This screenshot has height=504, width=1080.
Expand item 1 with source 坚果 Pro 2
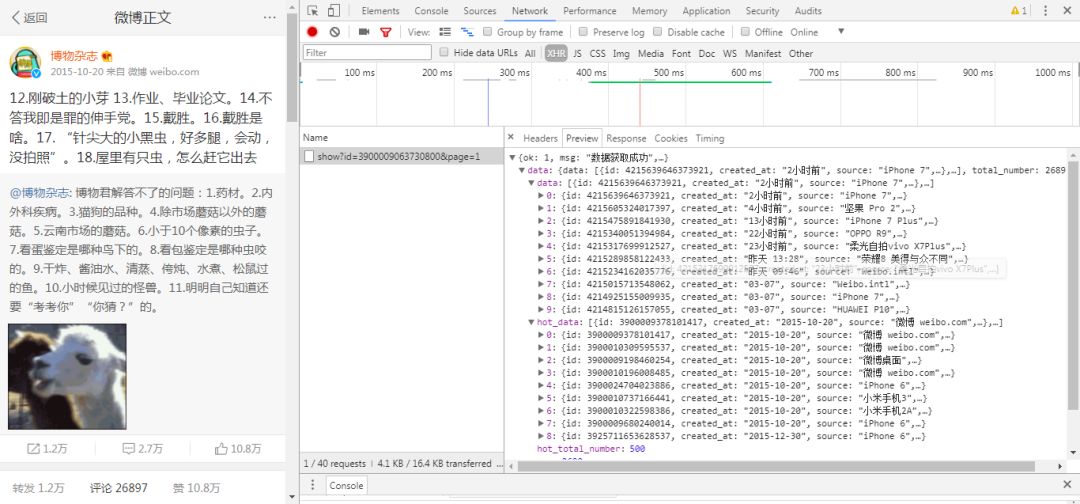tap(541, 208)
